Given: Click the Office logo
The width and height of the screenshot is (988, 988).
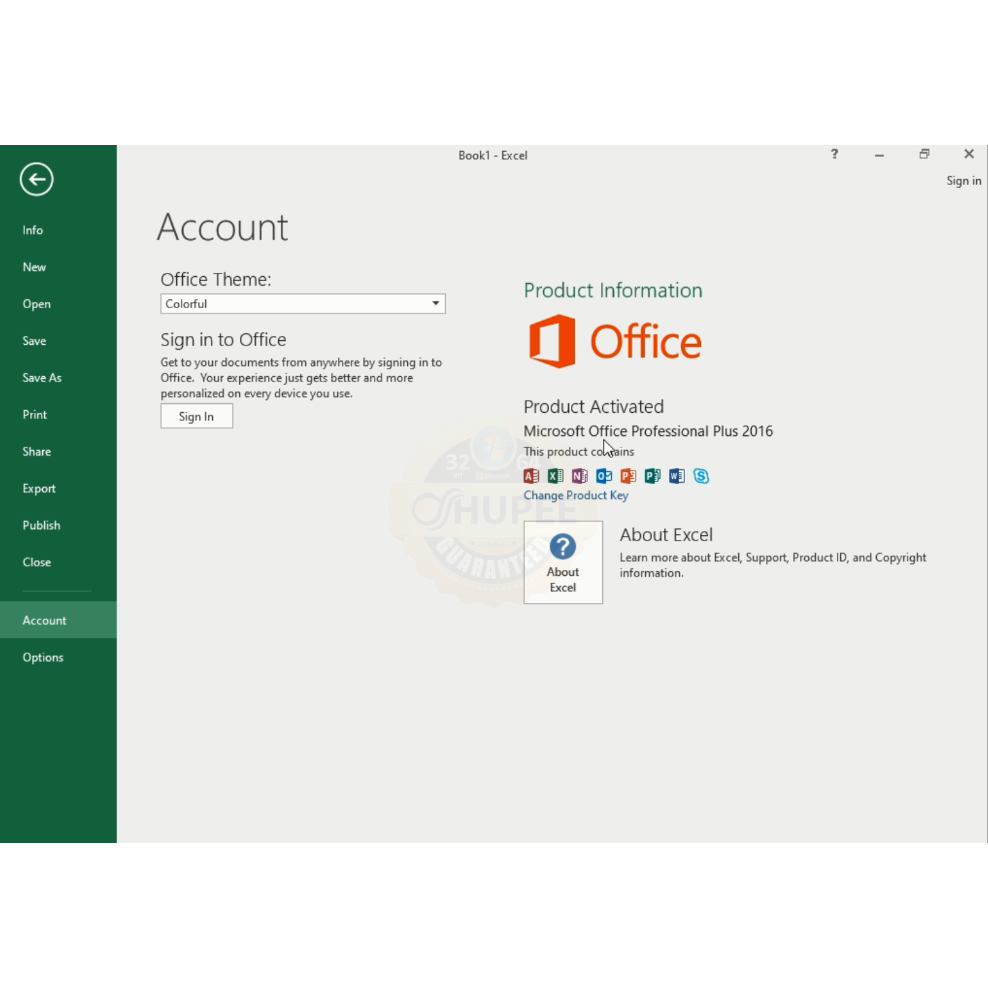Looking at the screenshot, I should pyautogui.click(x=615, y=341).
